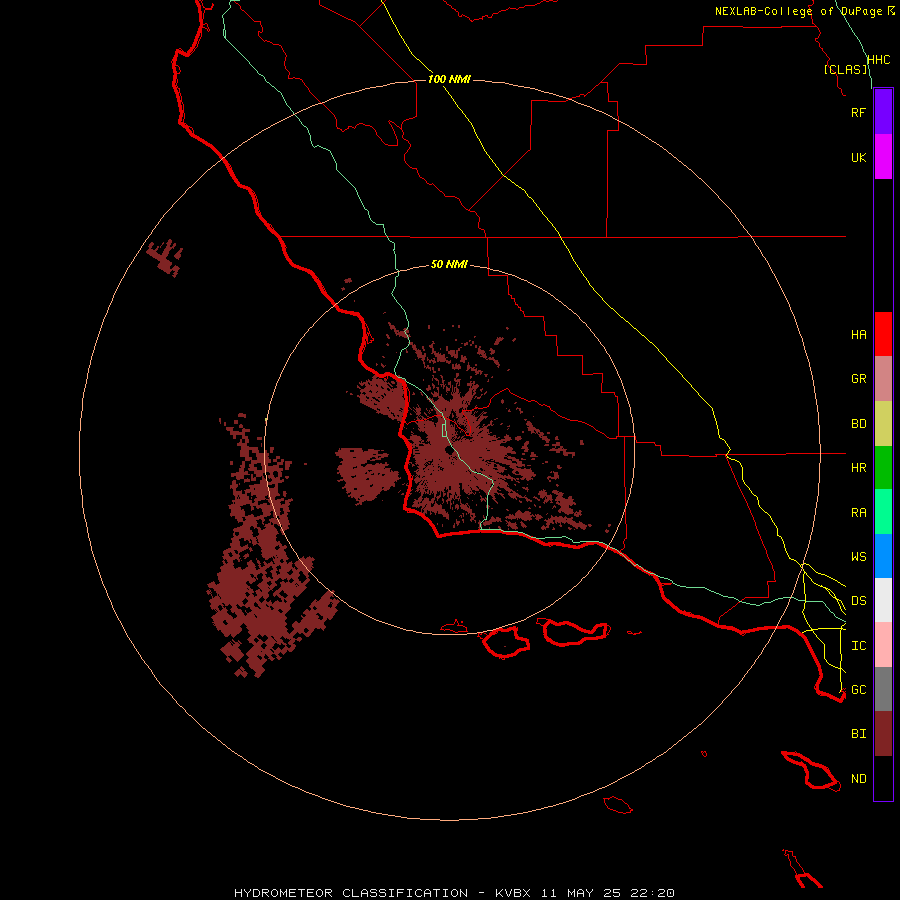The height and width of the screenshot is (900, 900).
Task: Click the 50 NMI range ring label
Action: pos(449,264)
